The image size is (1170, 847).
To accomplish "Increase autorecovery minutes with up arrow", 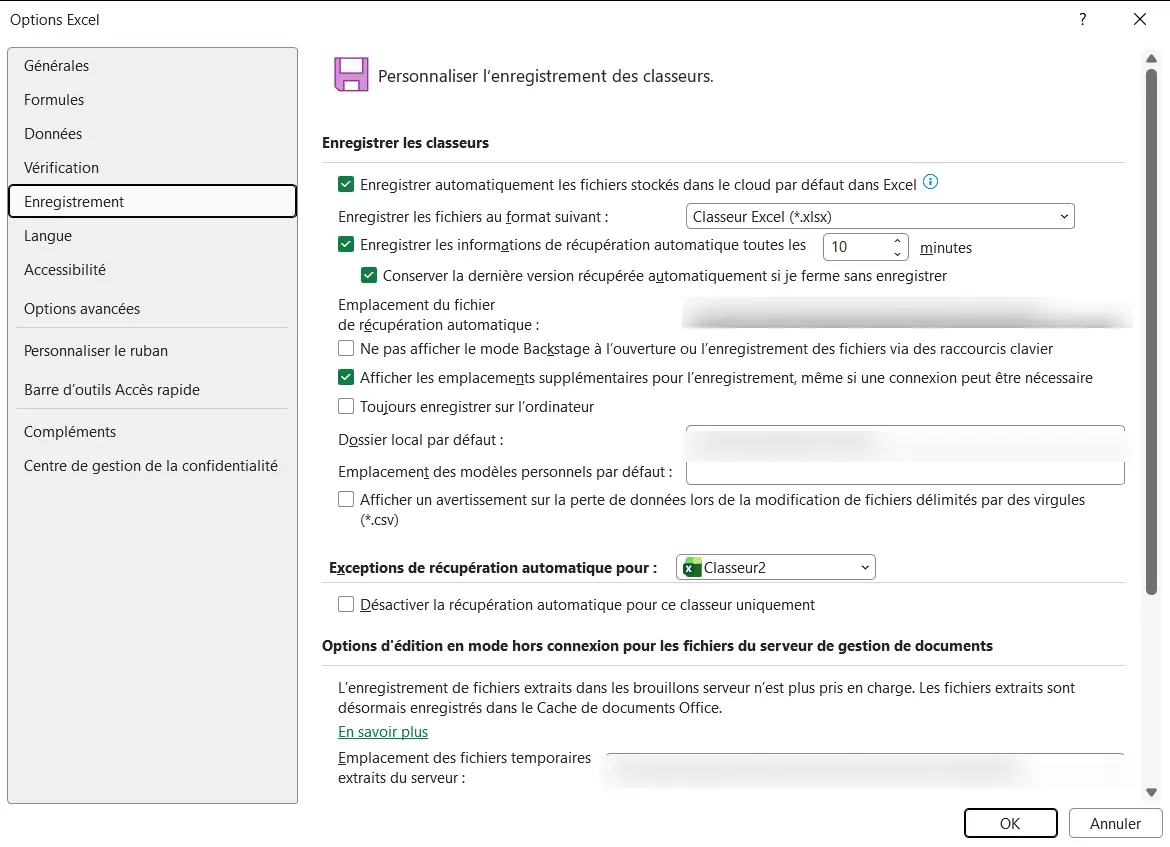I will click(897, 240).
